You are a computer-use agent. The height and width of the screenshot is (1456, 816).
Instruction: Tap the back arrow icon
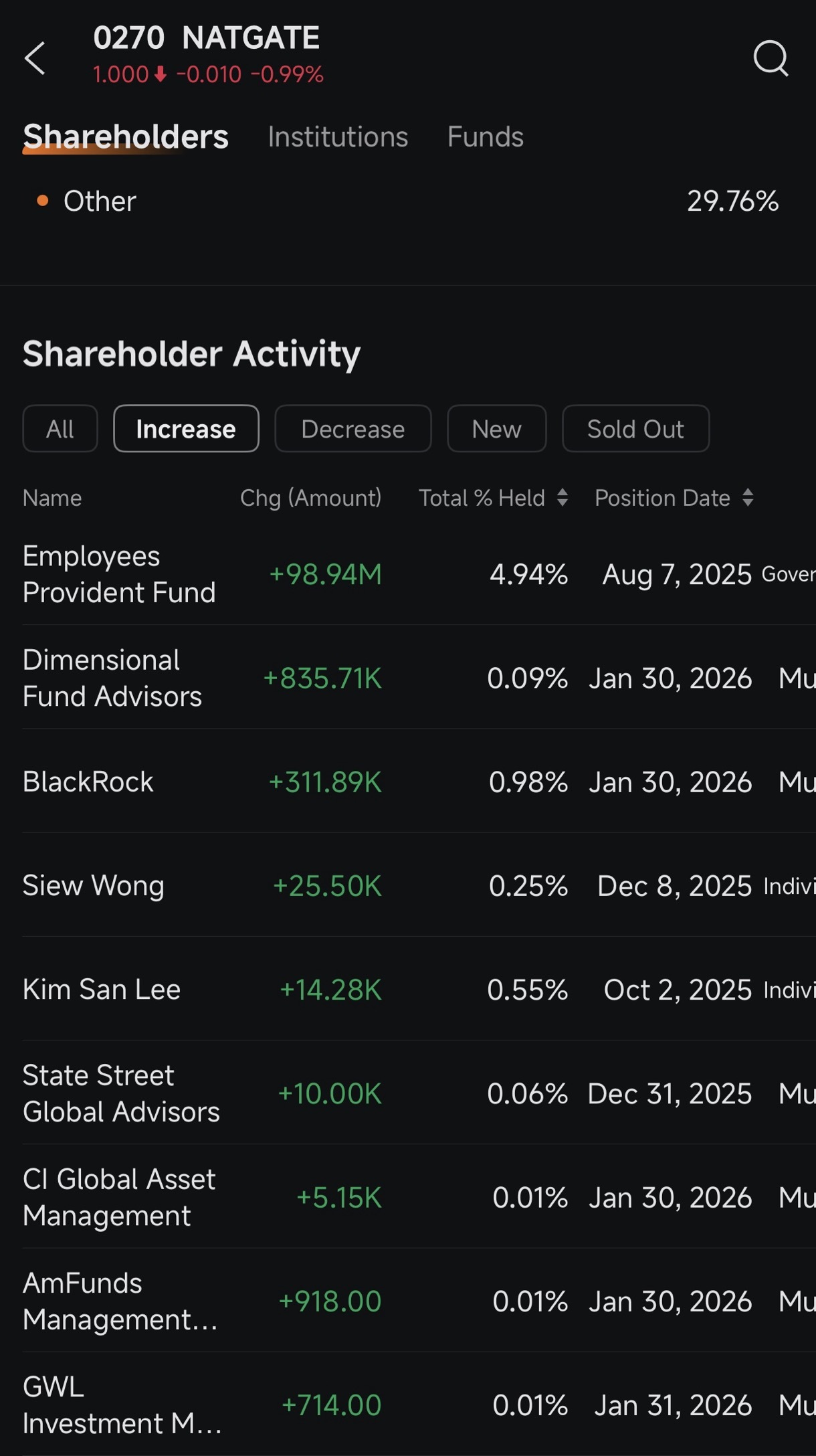click(x=35, y=58)
